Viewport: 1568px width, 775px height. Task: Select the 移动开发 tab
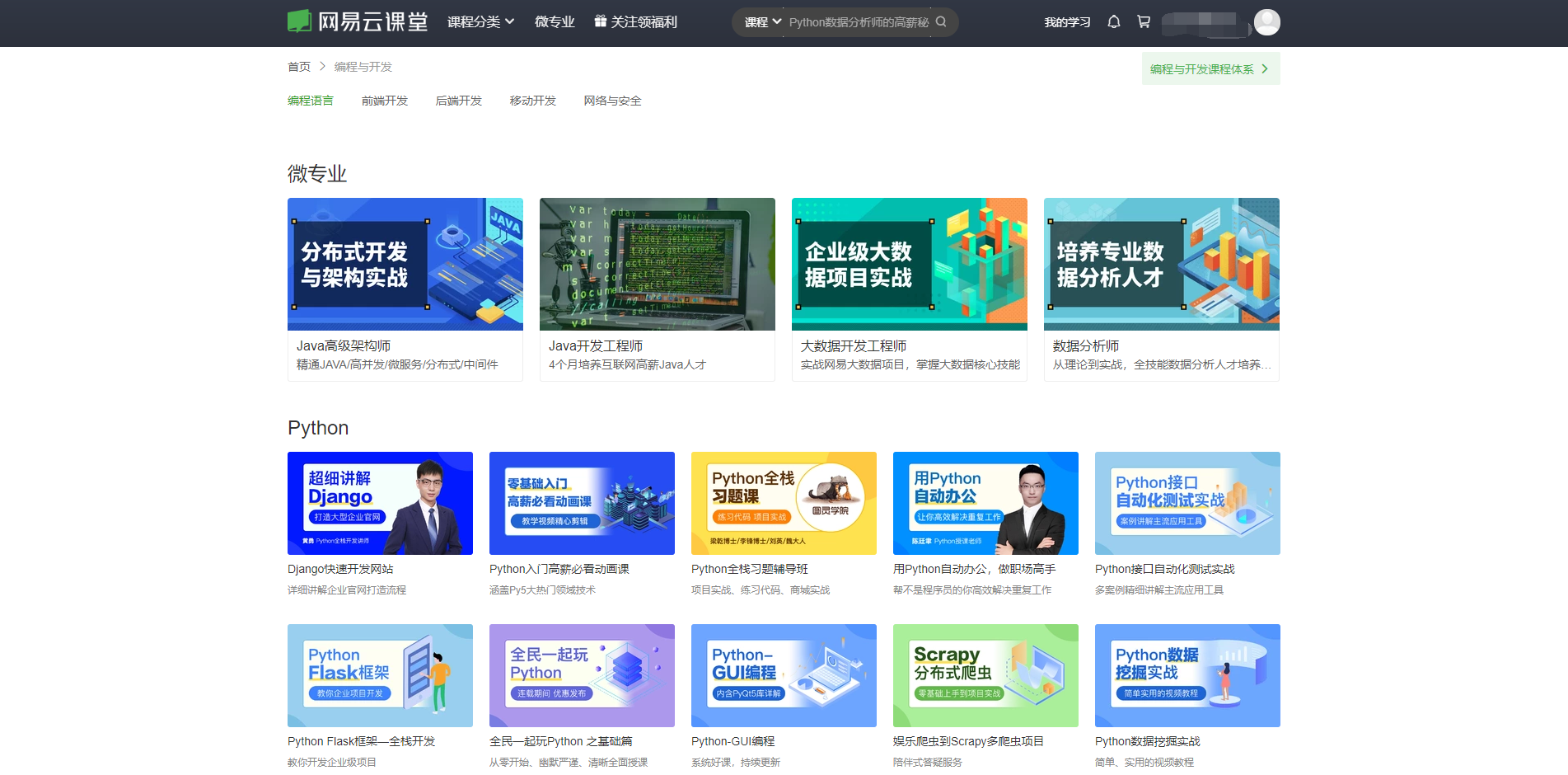533,101
